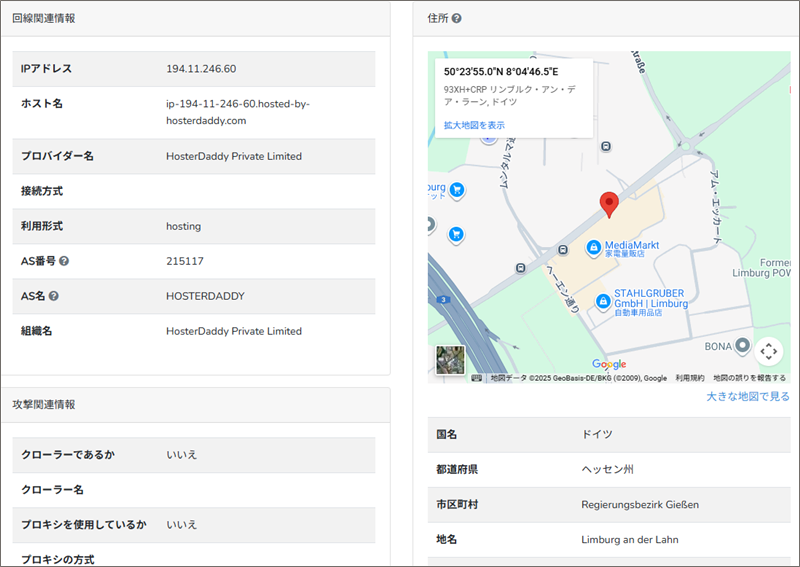Click the help icon next to 住所
The width and height of the screenshot is (800, 567).
457,18
